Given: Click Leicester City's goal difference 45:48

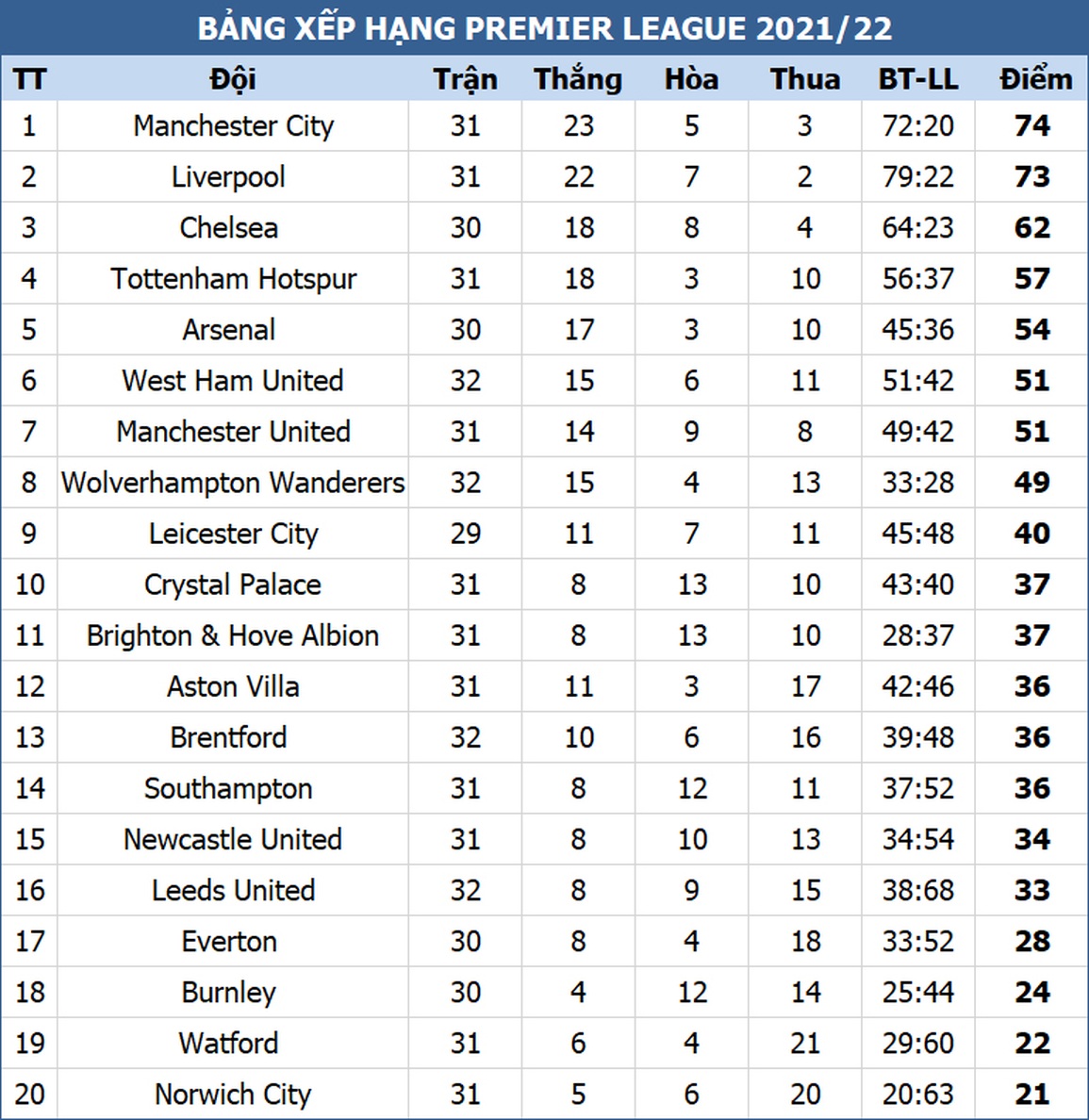Looking at the screenshot, I should 918,534.
